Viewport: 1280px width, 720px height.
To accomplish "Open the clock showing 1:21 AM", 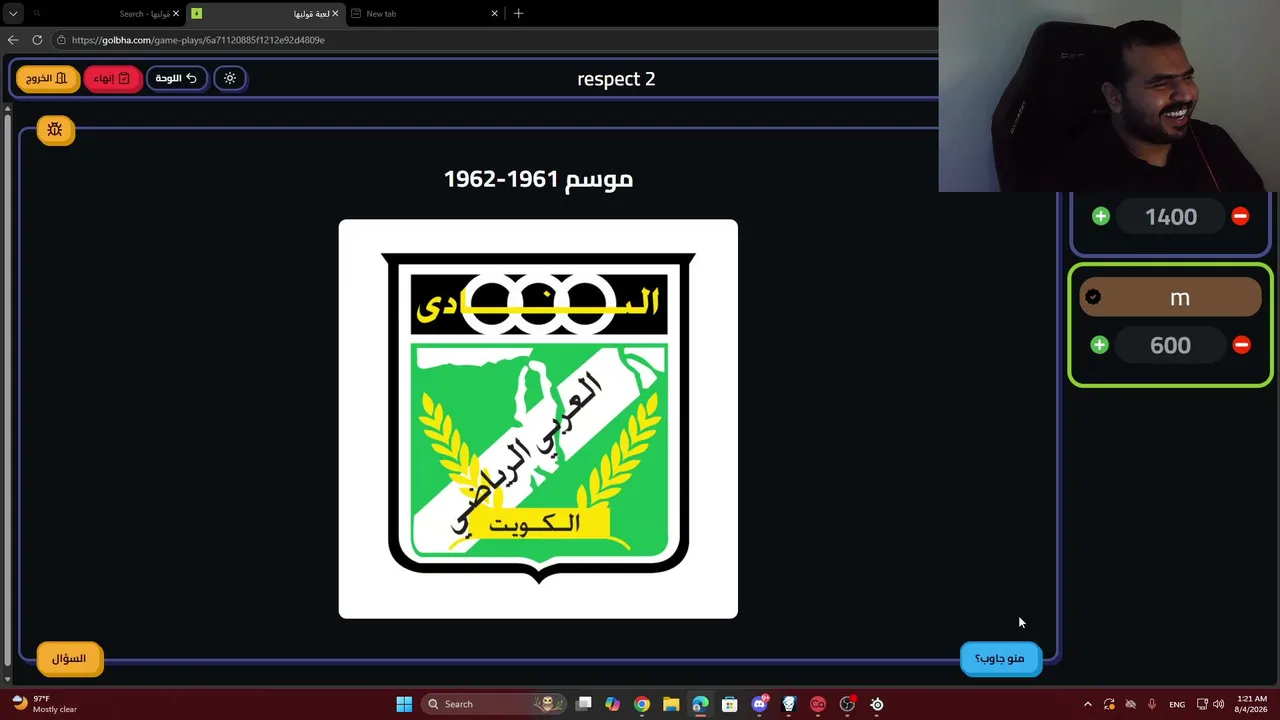I will tap(1252, 704).
